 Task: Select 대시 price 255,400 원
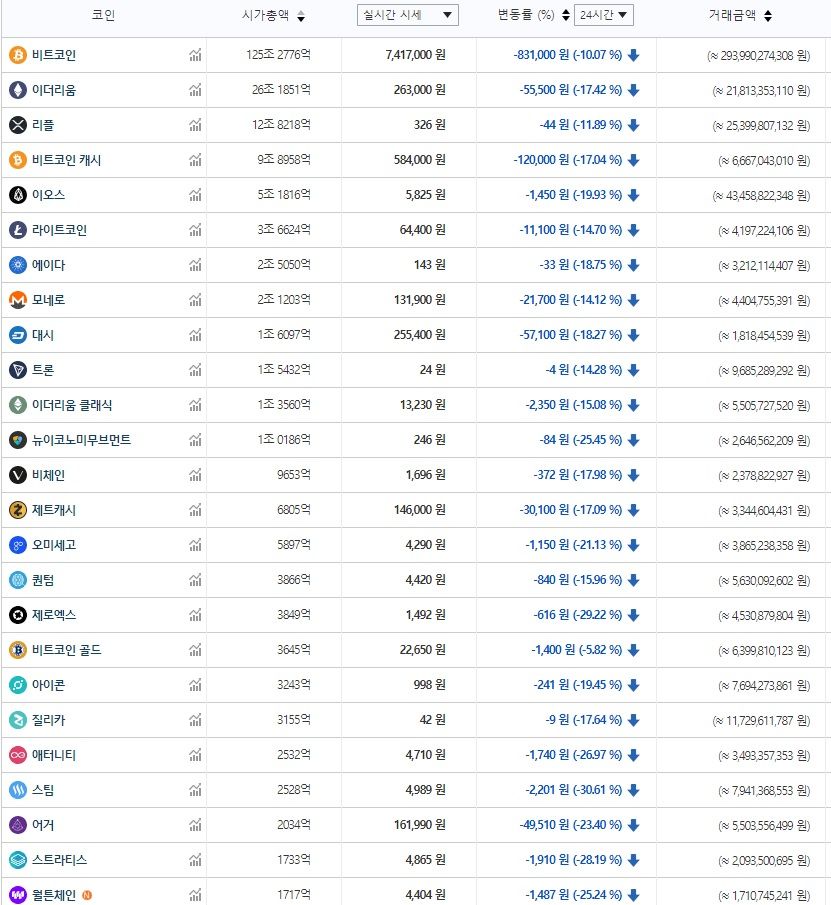tap(420, 335)
